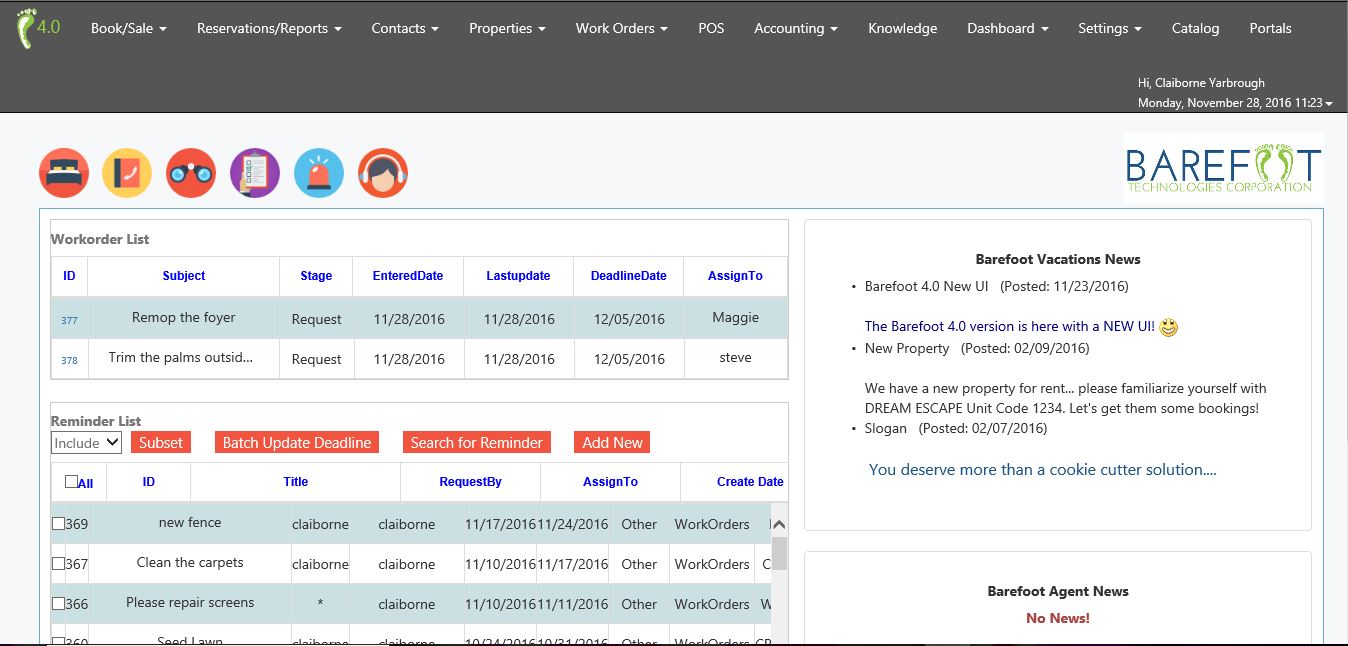Sort work orders by EnteredDate
This screenshot has height=646, width=1348.
click(408, 276)
